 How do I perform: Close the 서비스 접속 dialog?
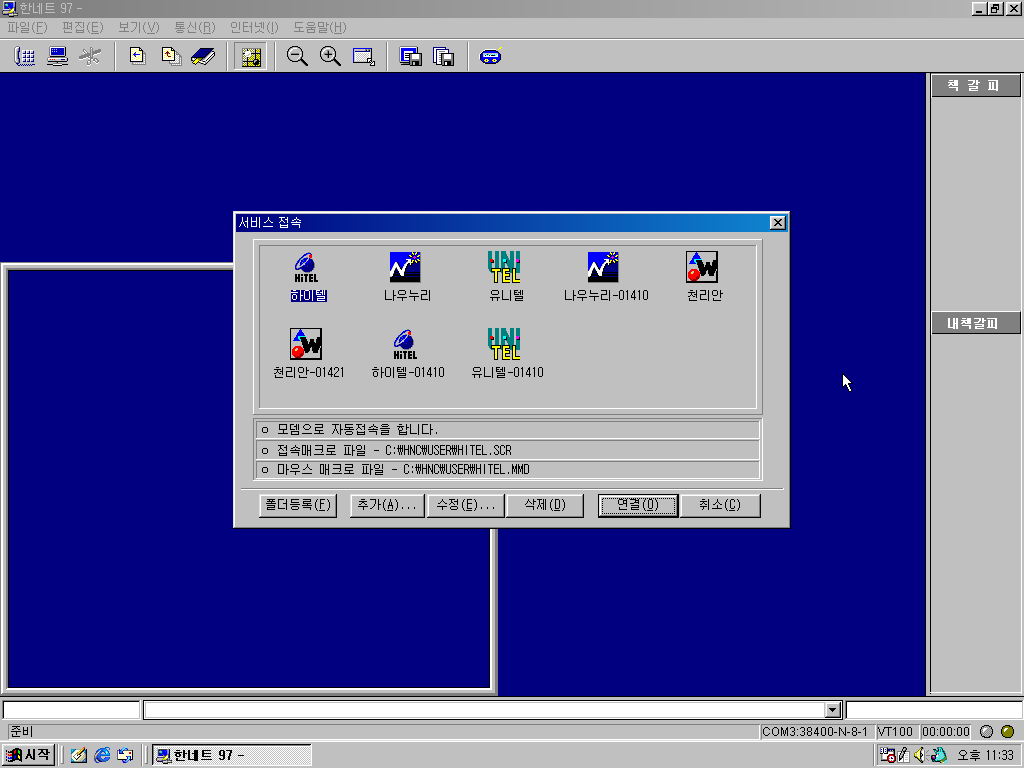(x=777, y=223)
